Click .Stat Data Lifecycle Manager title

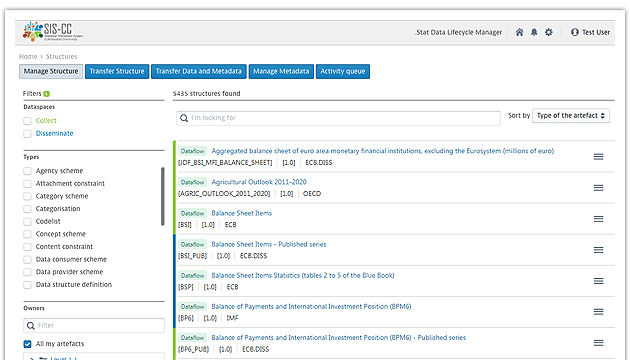(x=458, y=32)
